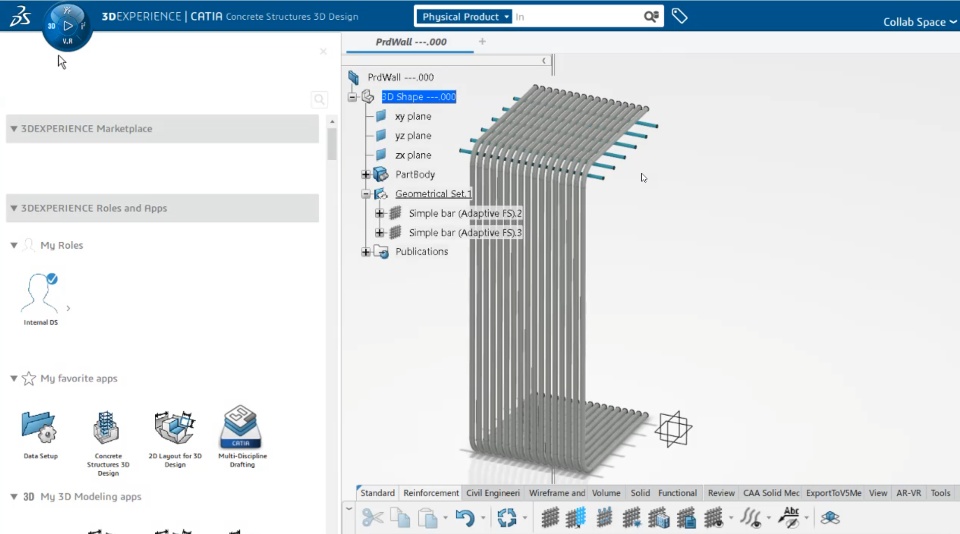Click the Paste icon in toolbar
The width and height of the screenshot is (960, 534).
[x=427, y=518]
